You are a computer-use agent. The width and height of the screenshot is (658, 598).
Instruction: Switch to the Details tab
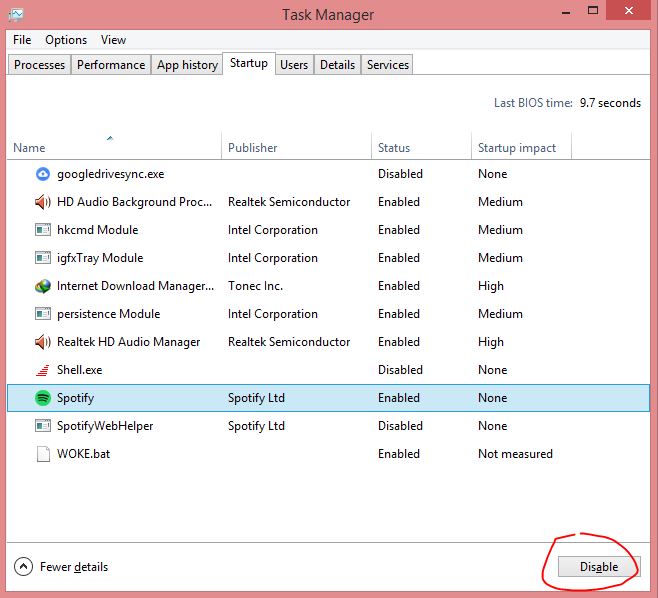[x=337, y=65]
